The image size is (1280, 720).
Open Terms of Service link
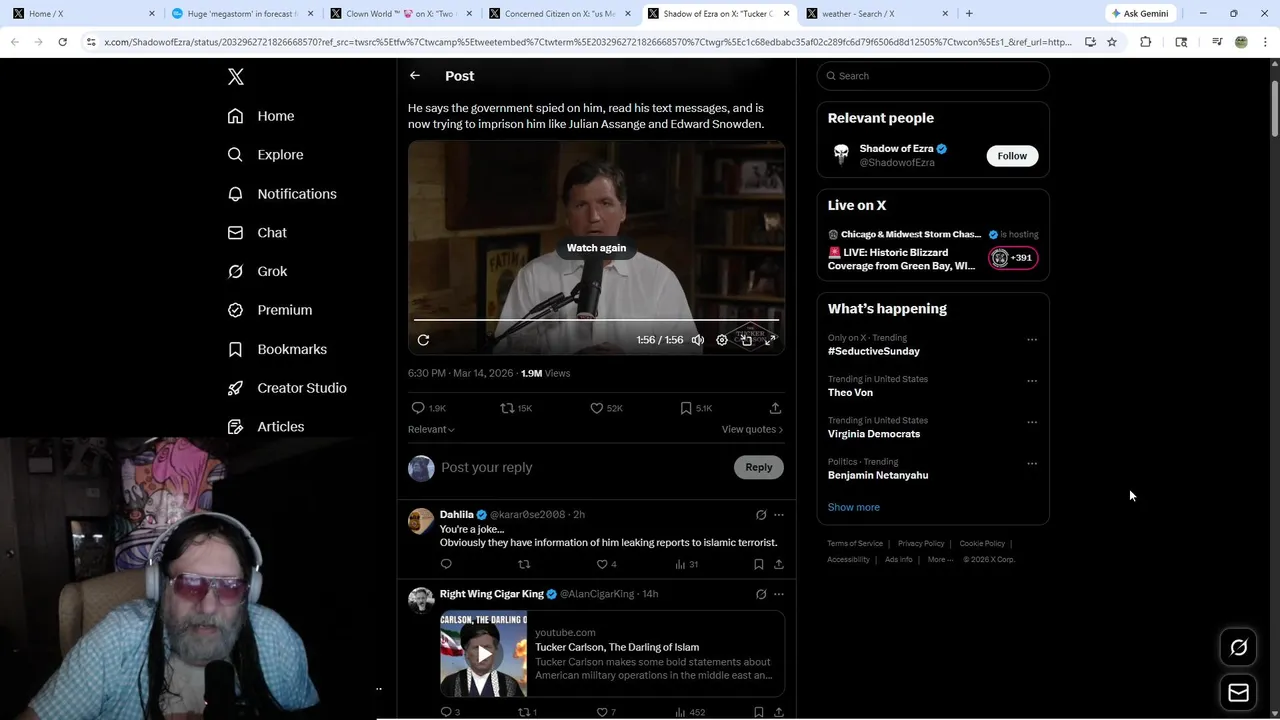coord(855,544)
